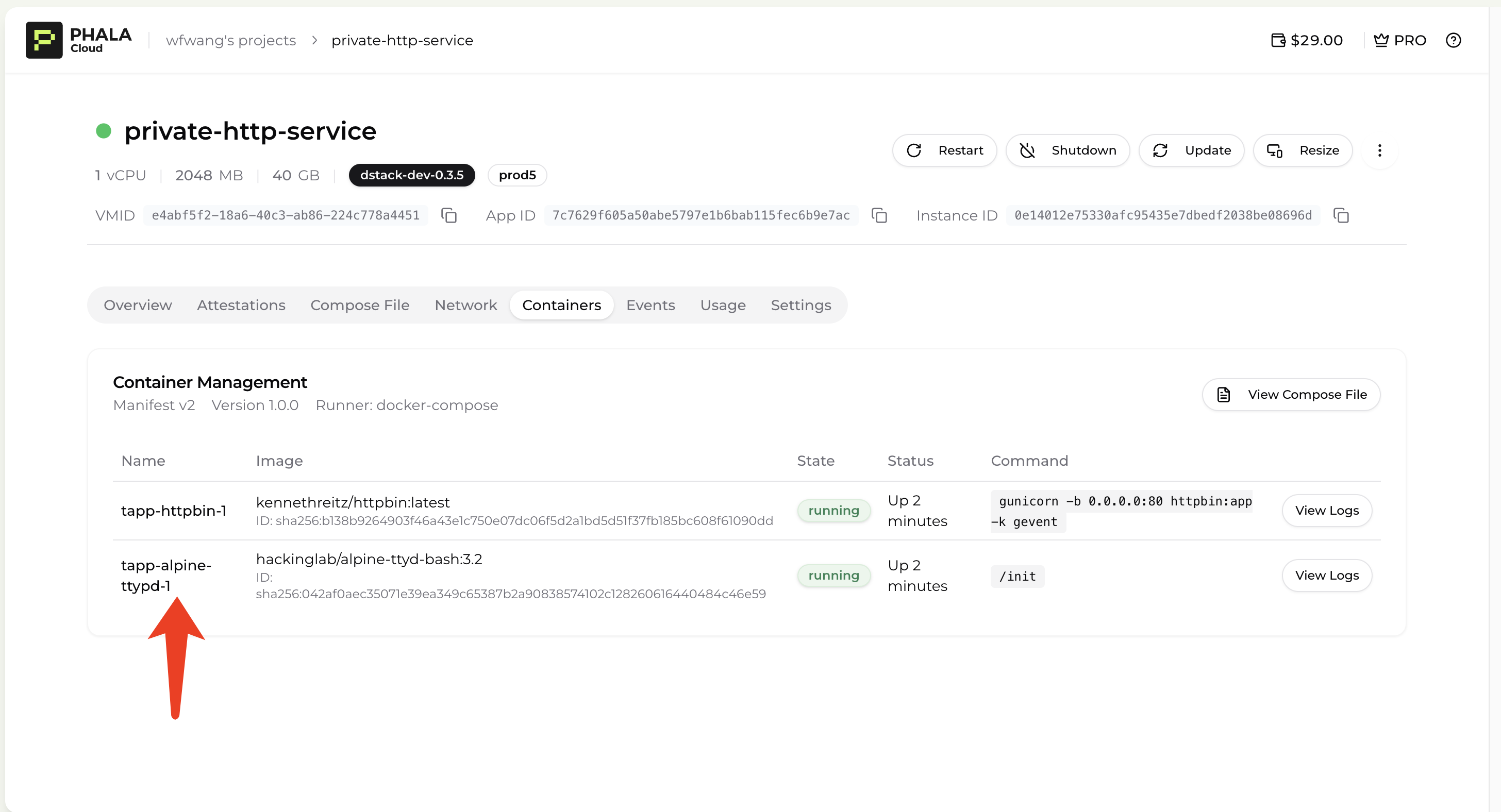Viewport: 1501px width, 812px height.
Task: View logs for tapp-httpbin-1 container
Action: (x=1327, y=510)
